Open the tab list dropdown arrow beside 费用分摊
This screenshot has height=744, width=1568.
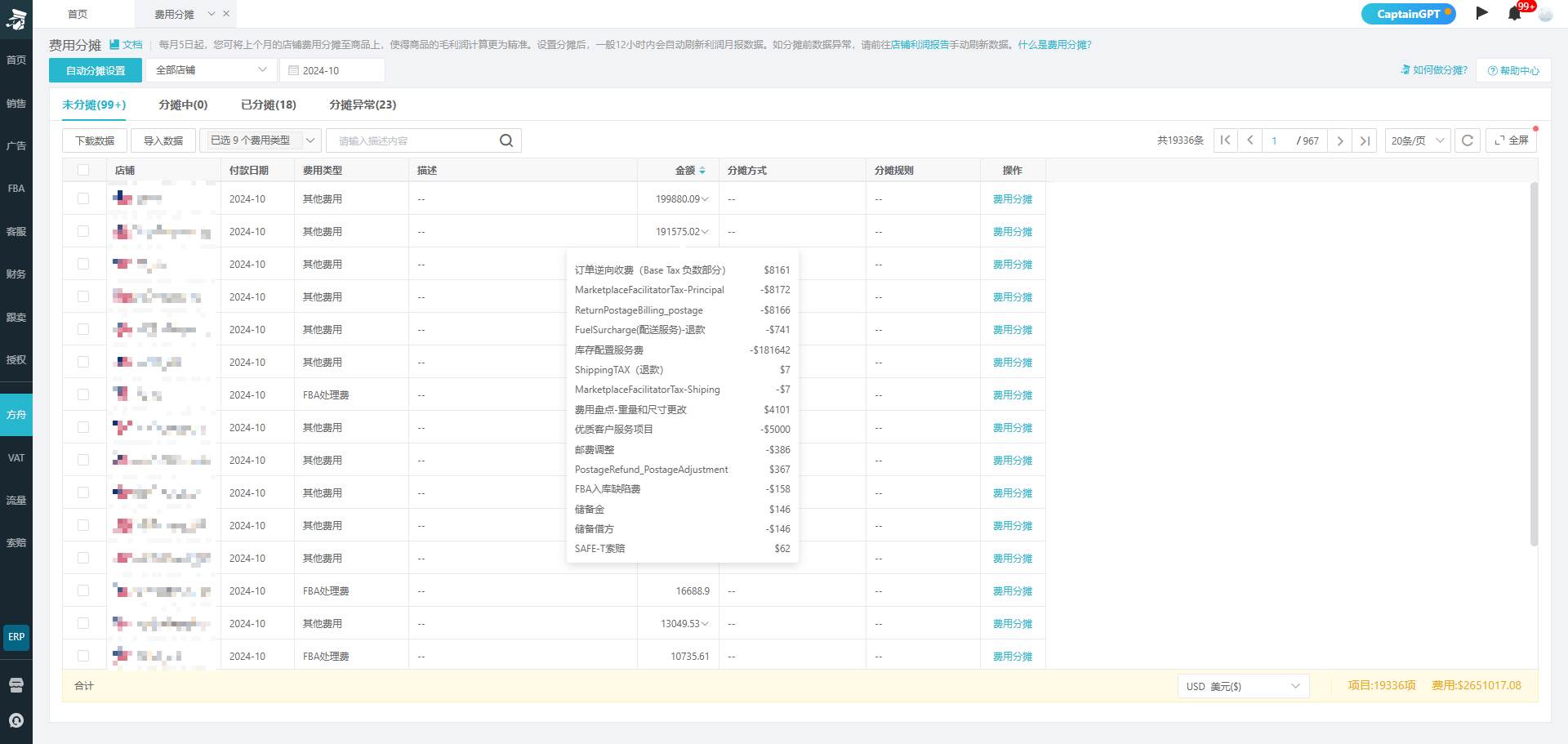tap(212, 14)
